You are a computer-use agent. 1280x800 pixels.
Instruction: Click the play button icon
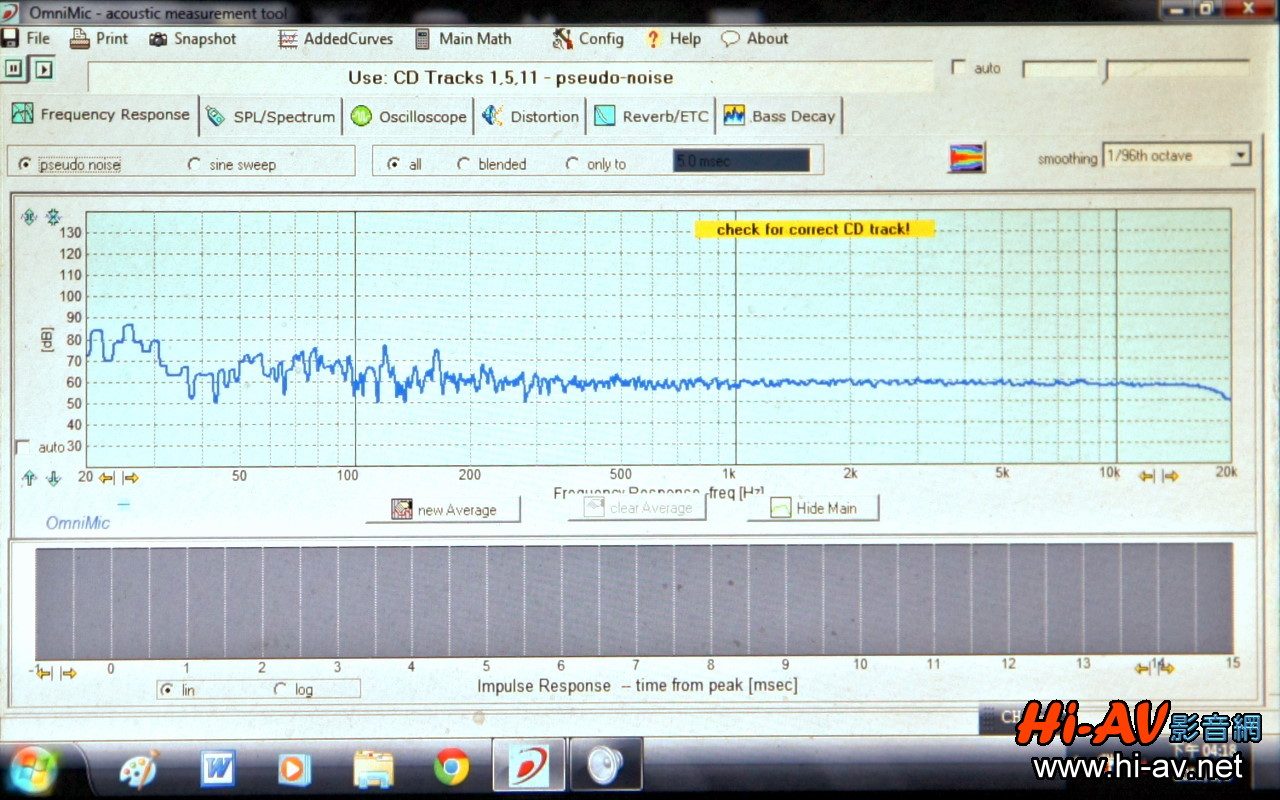point(43,68)
